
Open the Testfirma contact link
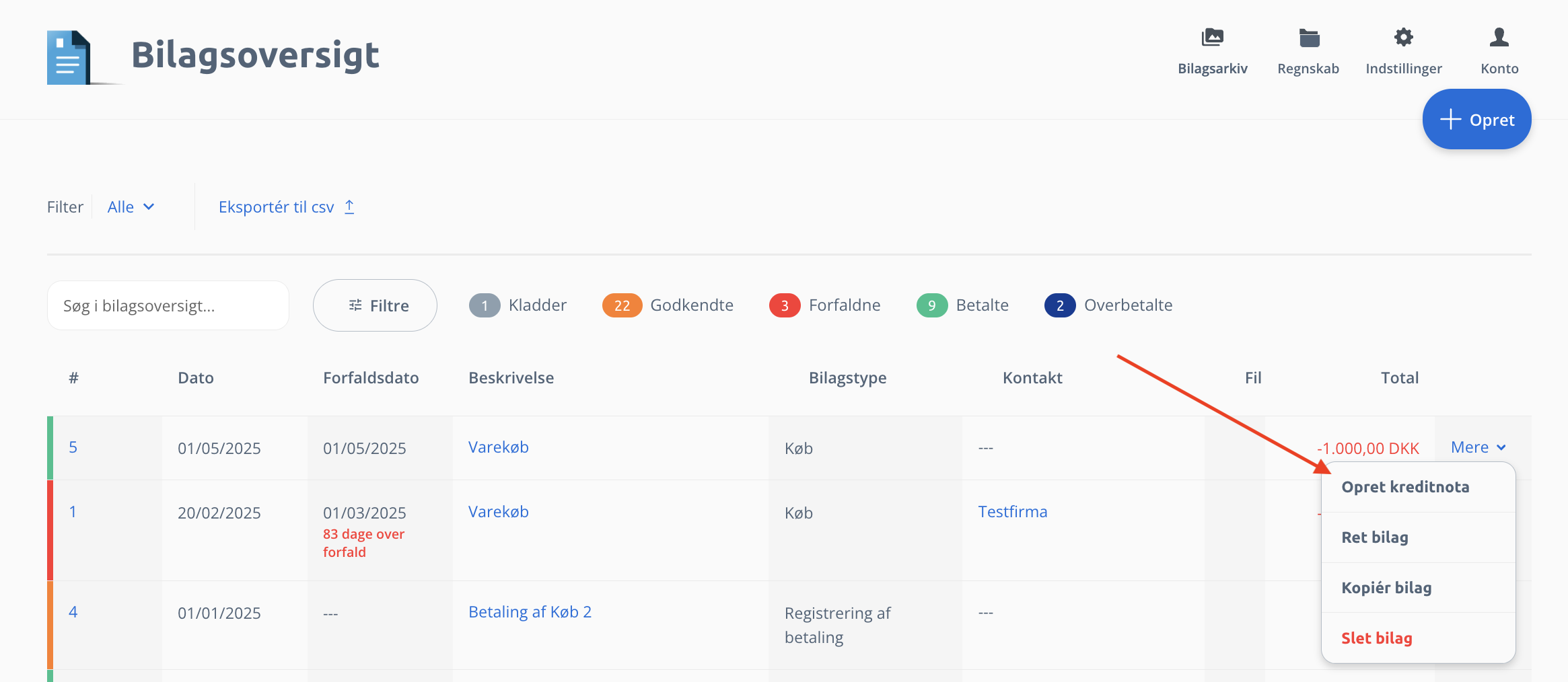coord(1012,512)
